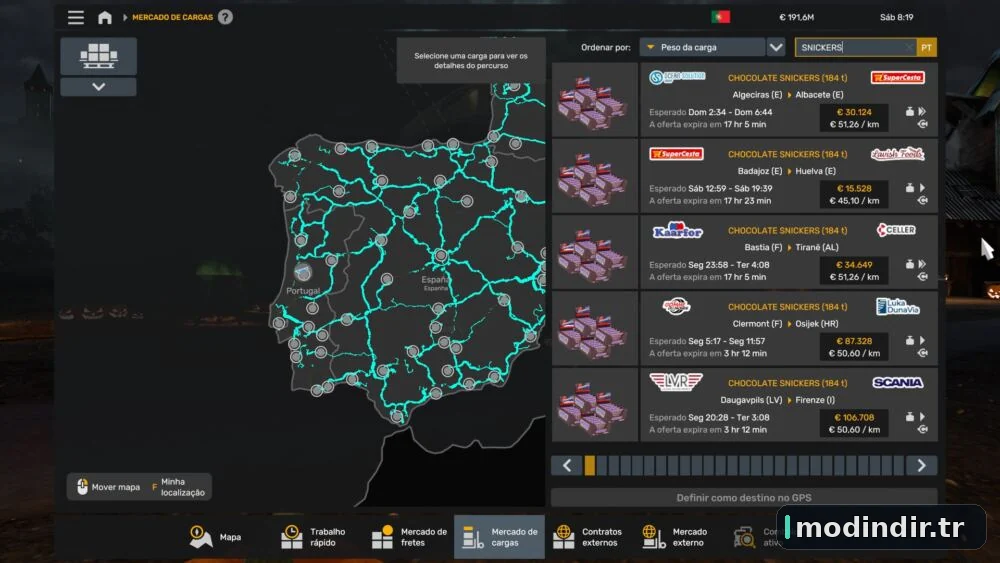Click the Ocean Solution company logo
Viewport: 1000px width, 563px height.
tap(677, 77)
